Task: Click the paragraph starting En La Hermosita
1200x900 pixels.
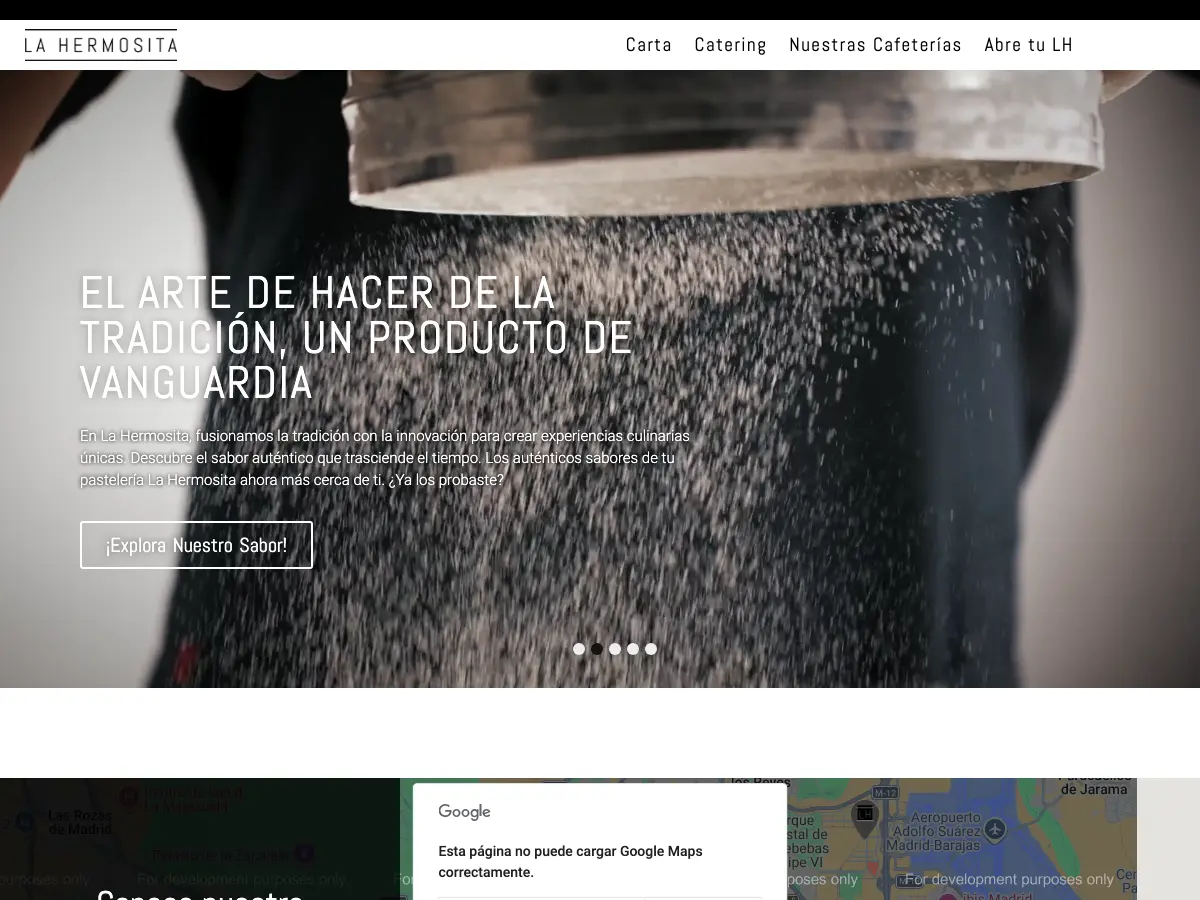Action: coord(385,458)
